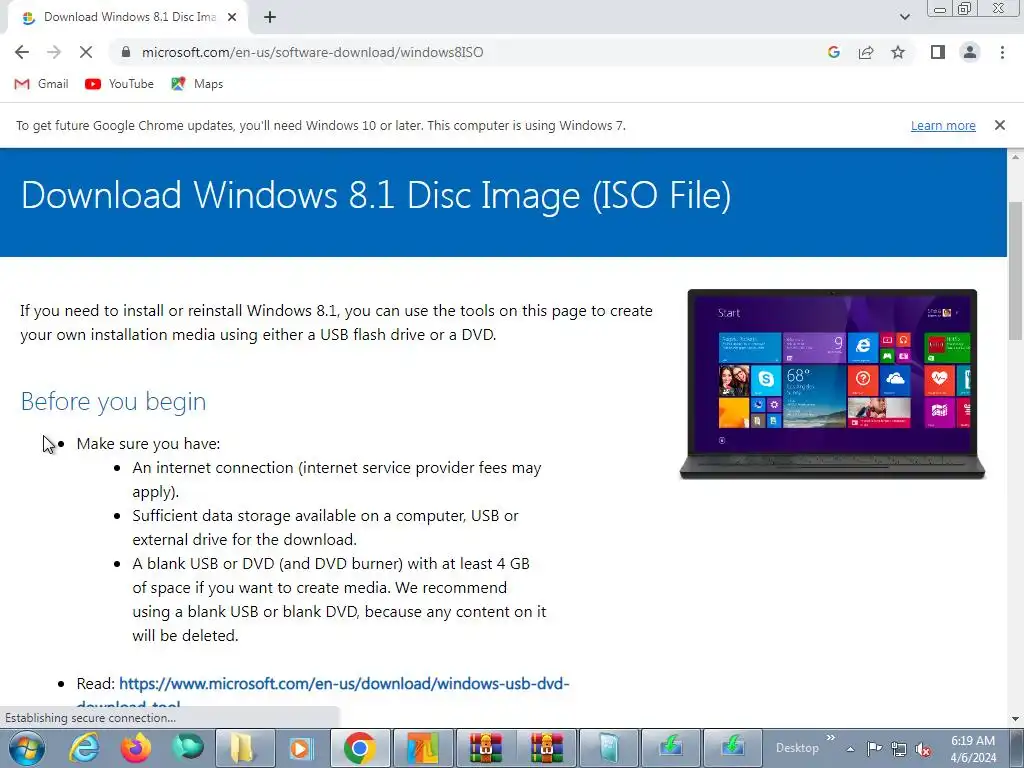Open the Windows Start menu
1024x768 pixels.
(x=27, y=748)
